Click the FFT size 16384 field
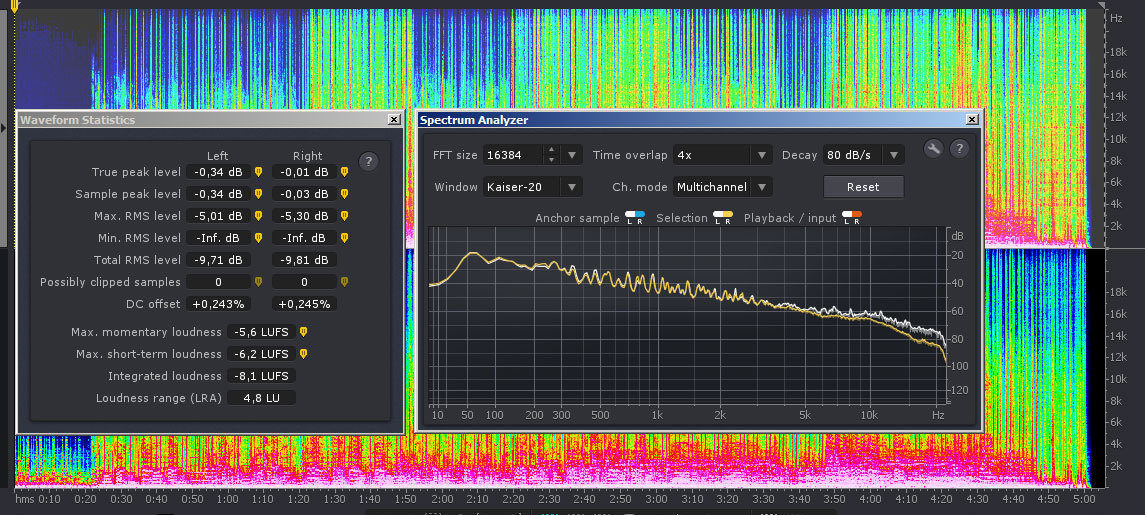The height and width of the screenshot is (515, 1145). 513,155
